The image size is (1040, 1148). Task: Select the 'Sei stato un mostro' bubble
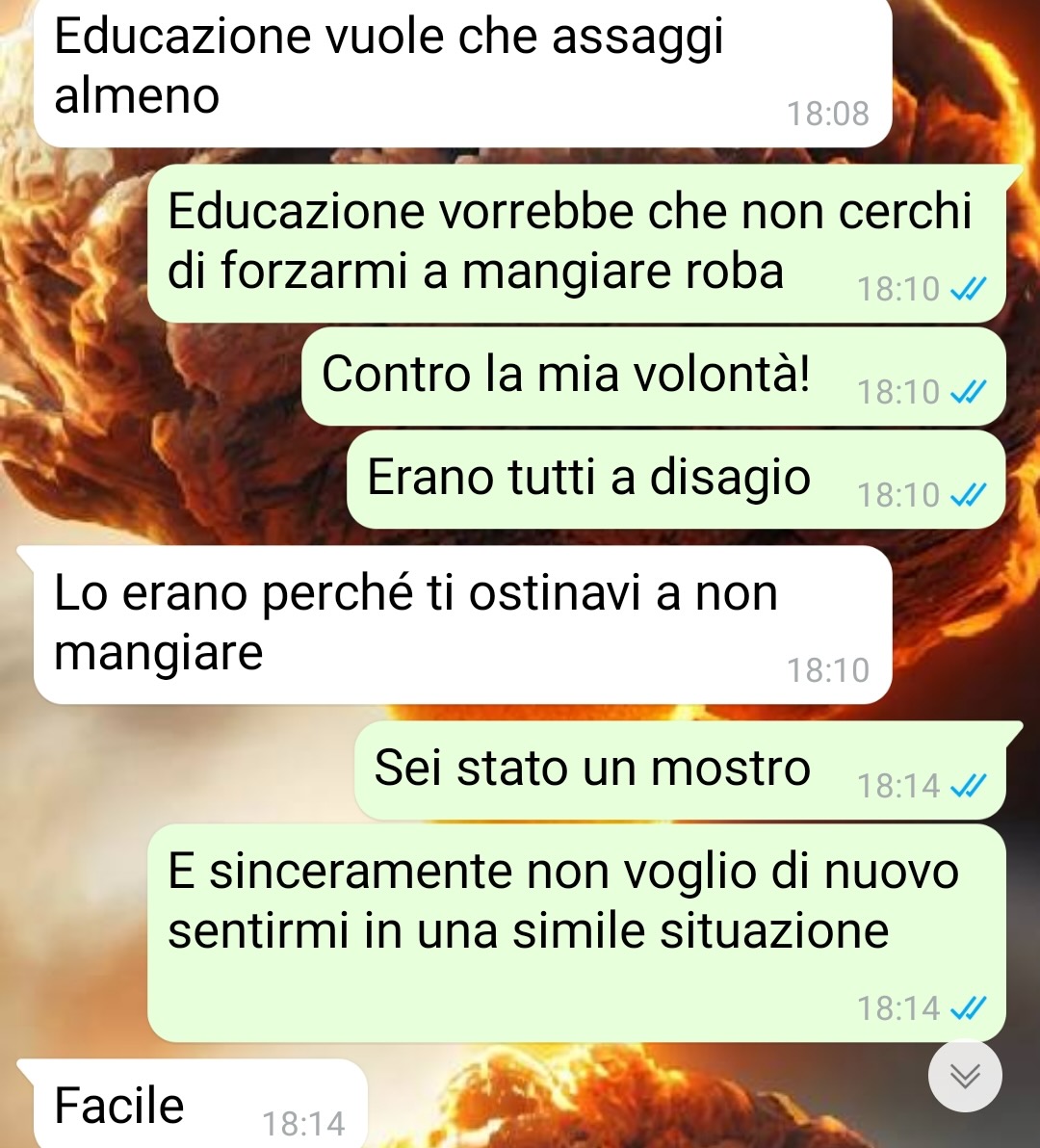point(680,770)
